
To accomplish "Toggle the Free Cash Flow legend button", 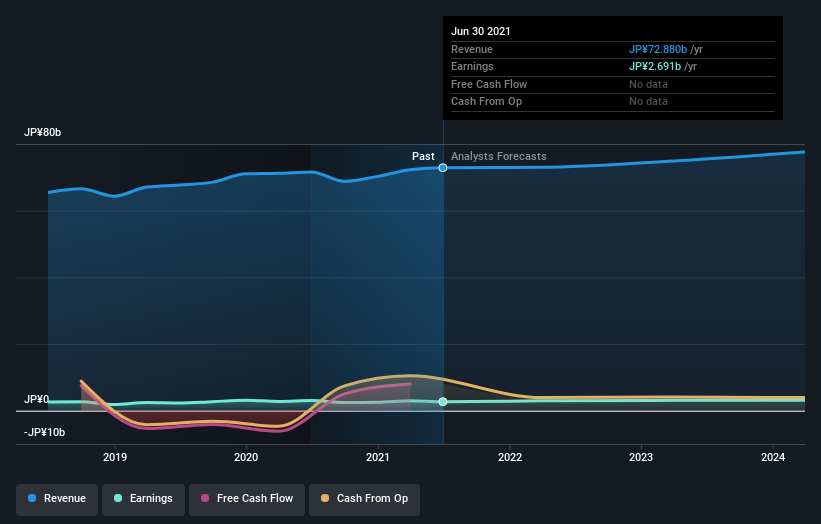I will (247, 499).
